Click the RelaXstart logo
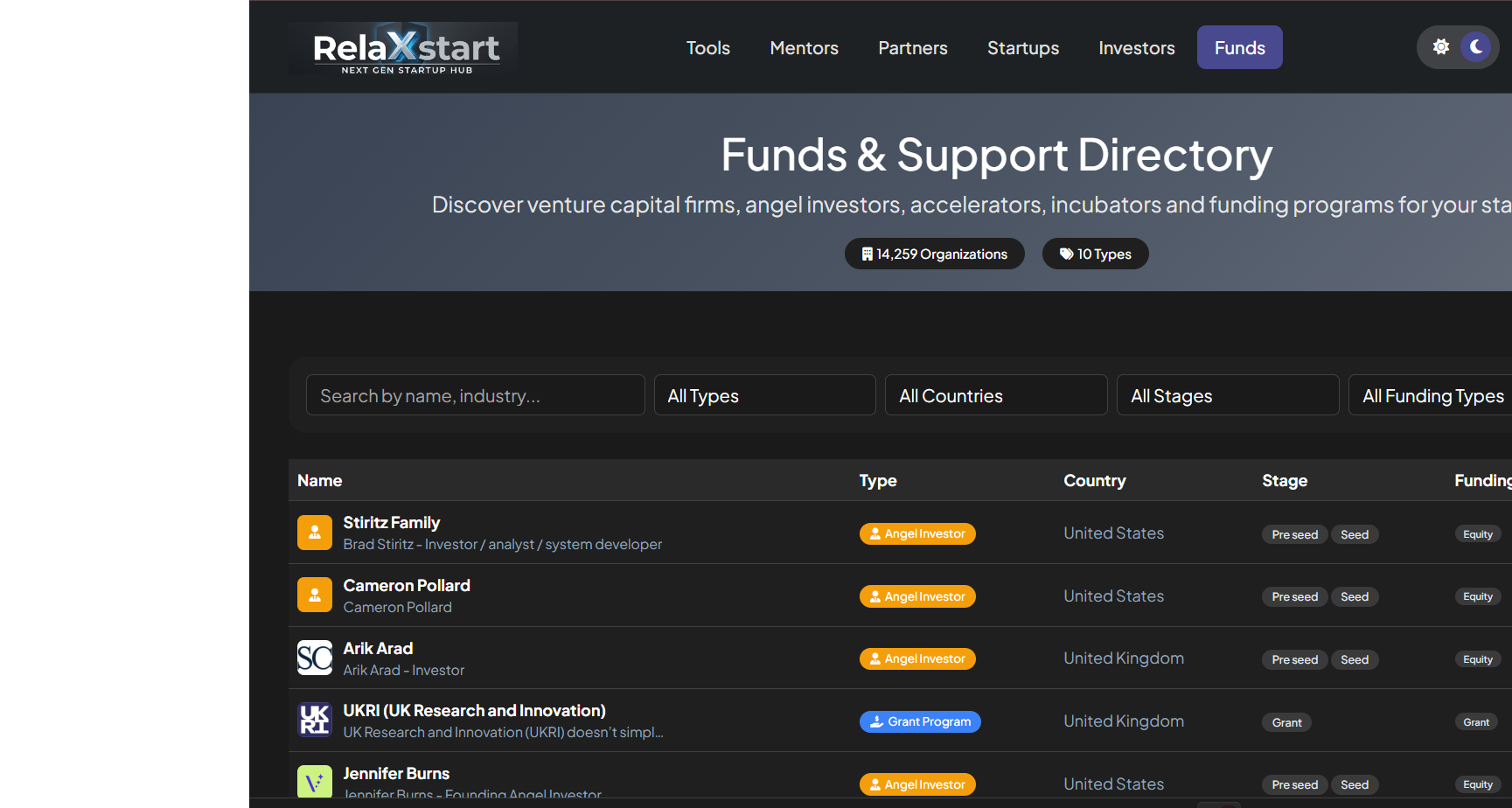 (x=402, y=47)
